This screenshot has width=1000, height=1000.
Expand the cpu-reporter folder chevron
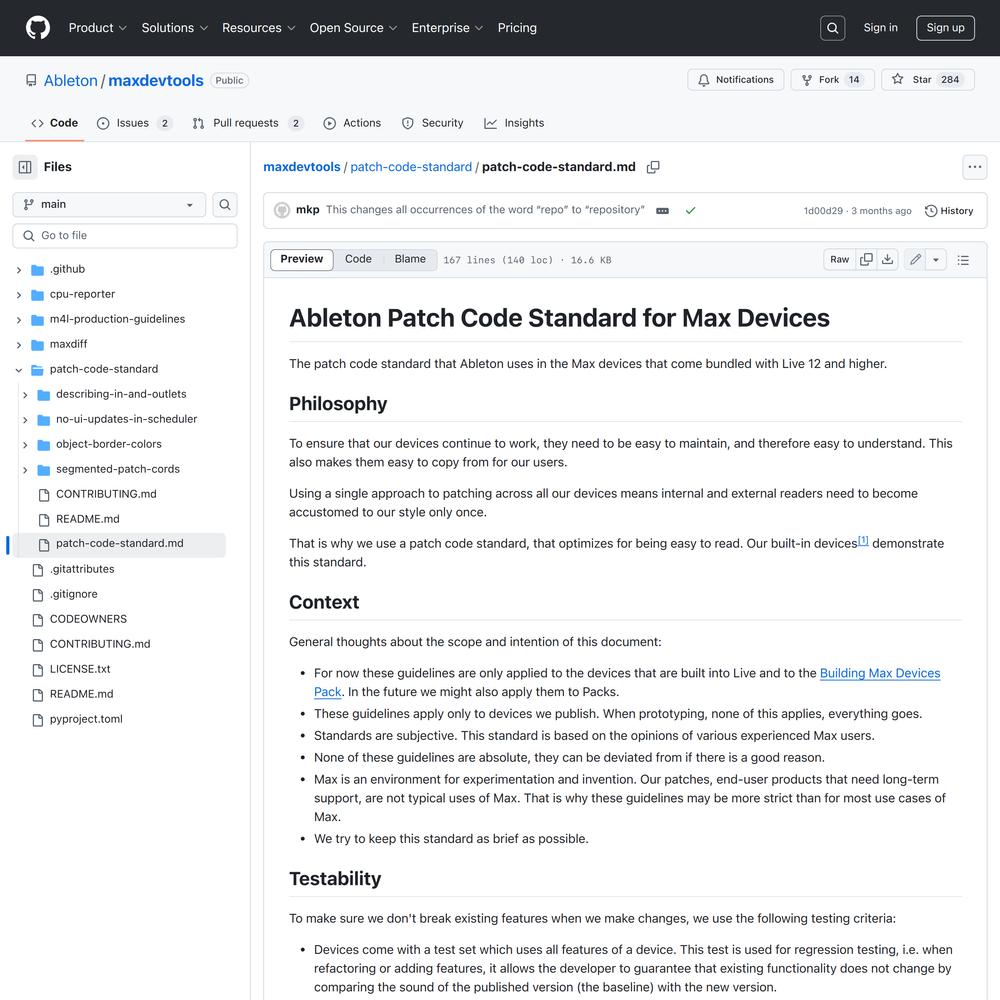(19, 295)
